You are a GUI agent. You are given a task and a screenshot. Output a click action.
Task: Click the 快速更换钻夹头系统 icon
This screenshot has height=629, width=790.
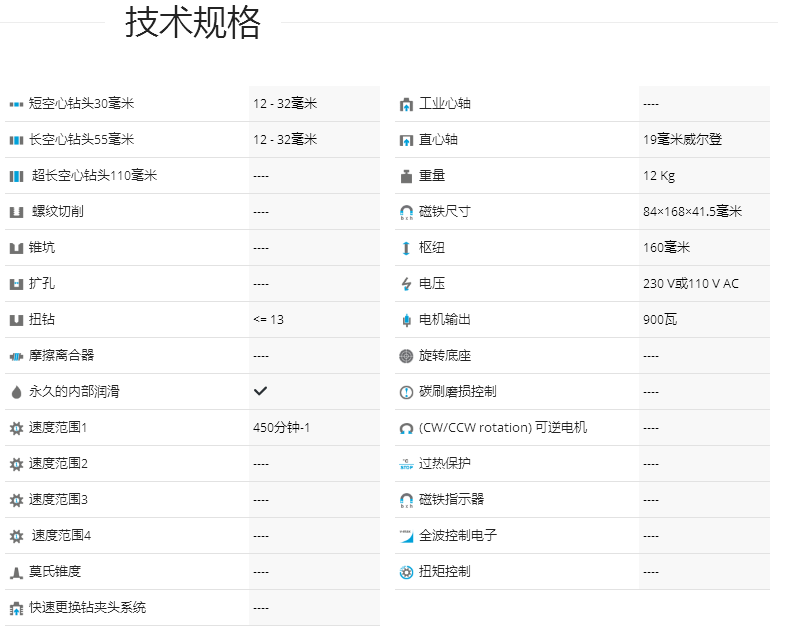point(16,608)
